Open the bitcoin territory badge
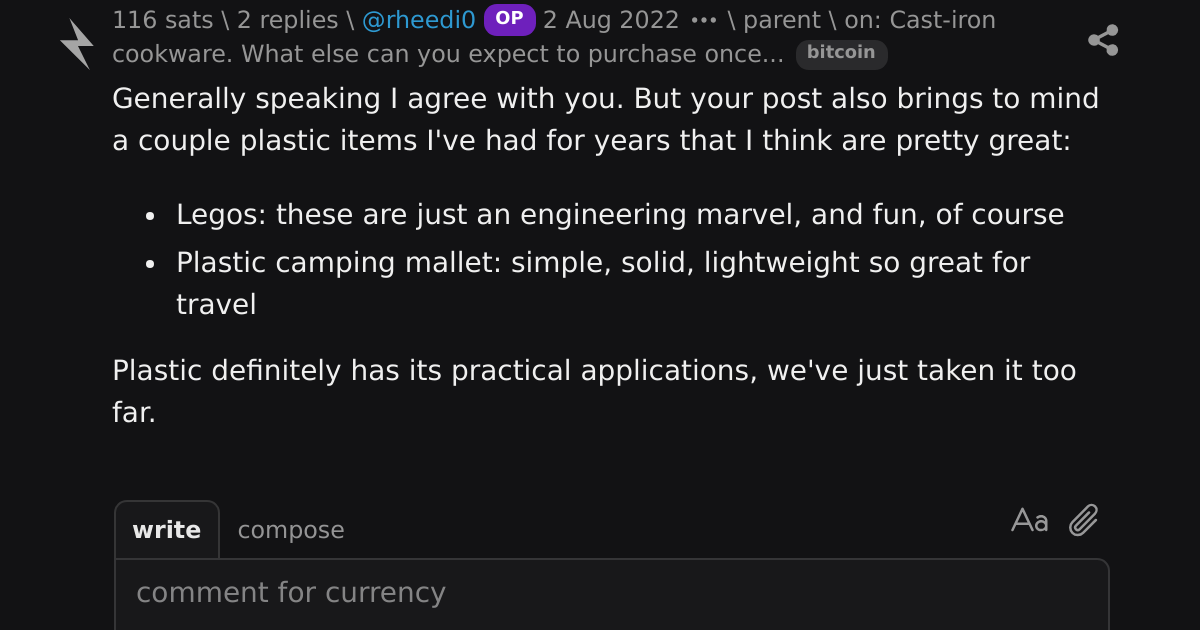This screenshot has height=630, width=1200. 841,54
